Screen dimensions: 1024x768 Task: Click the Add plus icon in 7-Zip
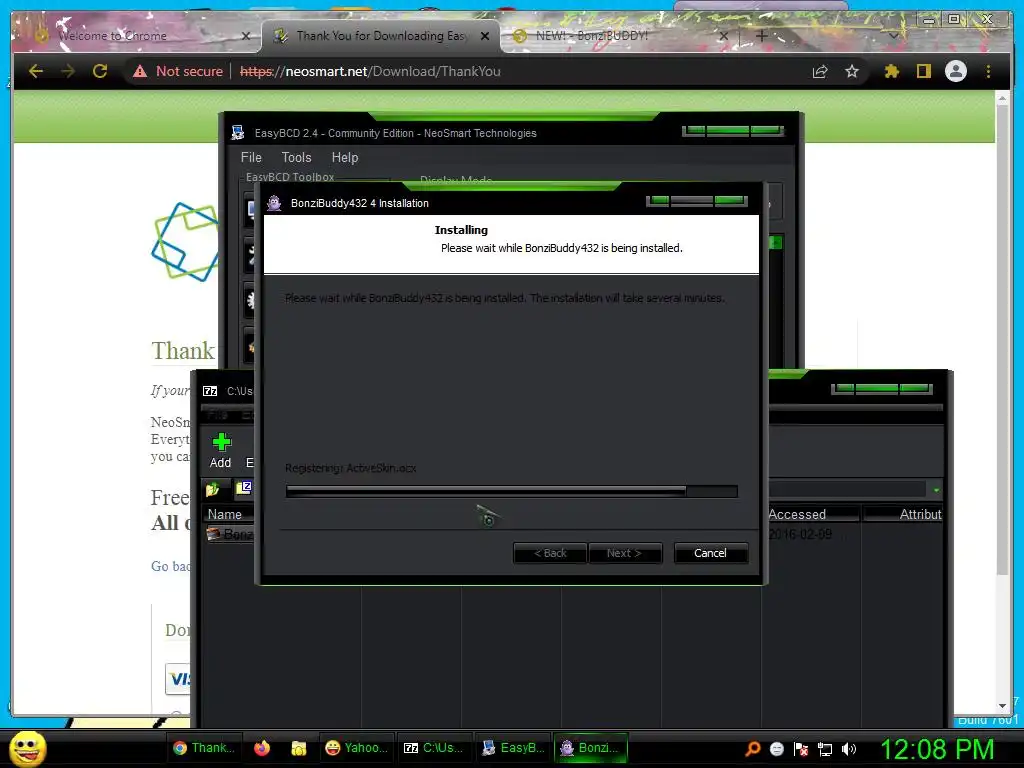221,442
